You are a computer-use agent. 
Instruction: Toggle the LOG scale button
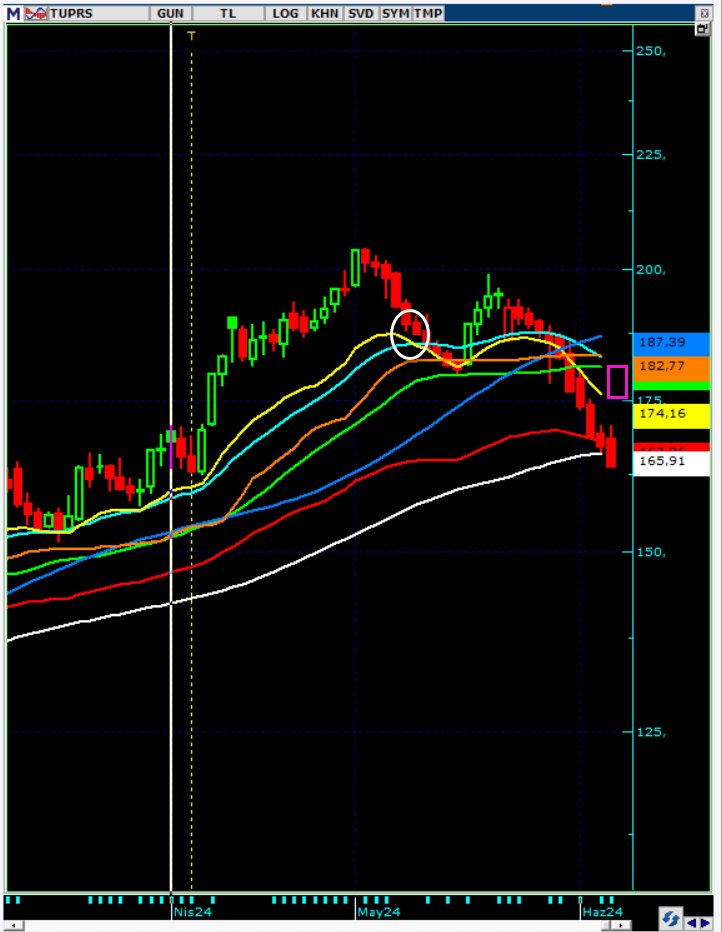point(285,13)
